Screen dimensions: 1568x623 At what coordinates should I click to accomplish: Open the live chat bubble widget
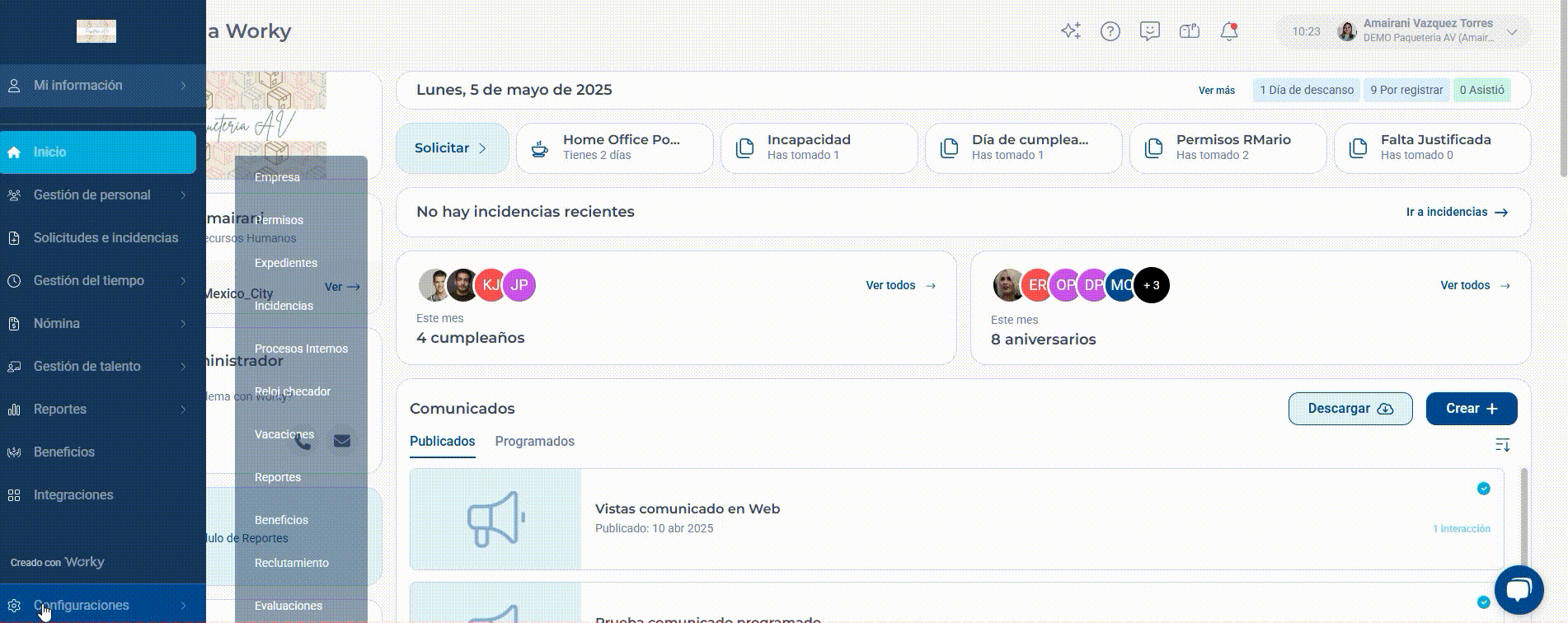(1519, 590)
